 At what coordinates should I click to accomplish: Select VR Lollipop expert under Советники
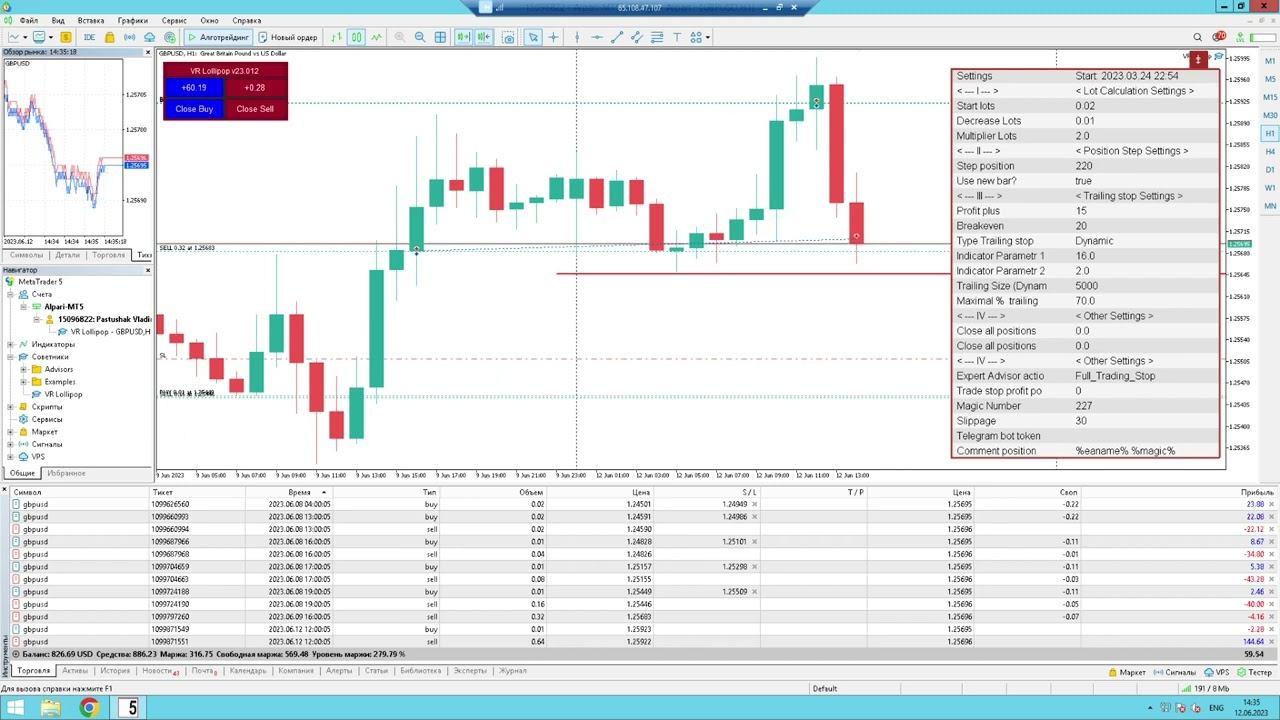pyautogui.click(x=63, y=394)
